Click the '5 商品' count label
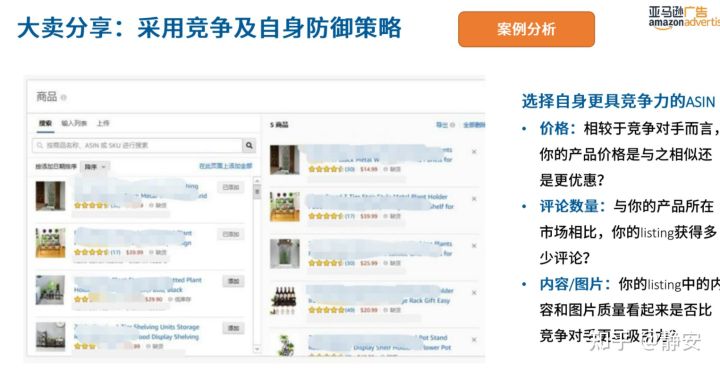Screen dimensions: 720x371 (x=279, y=125)
